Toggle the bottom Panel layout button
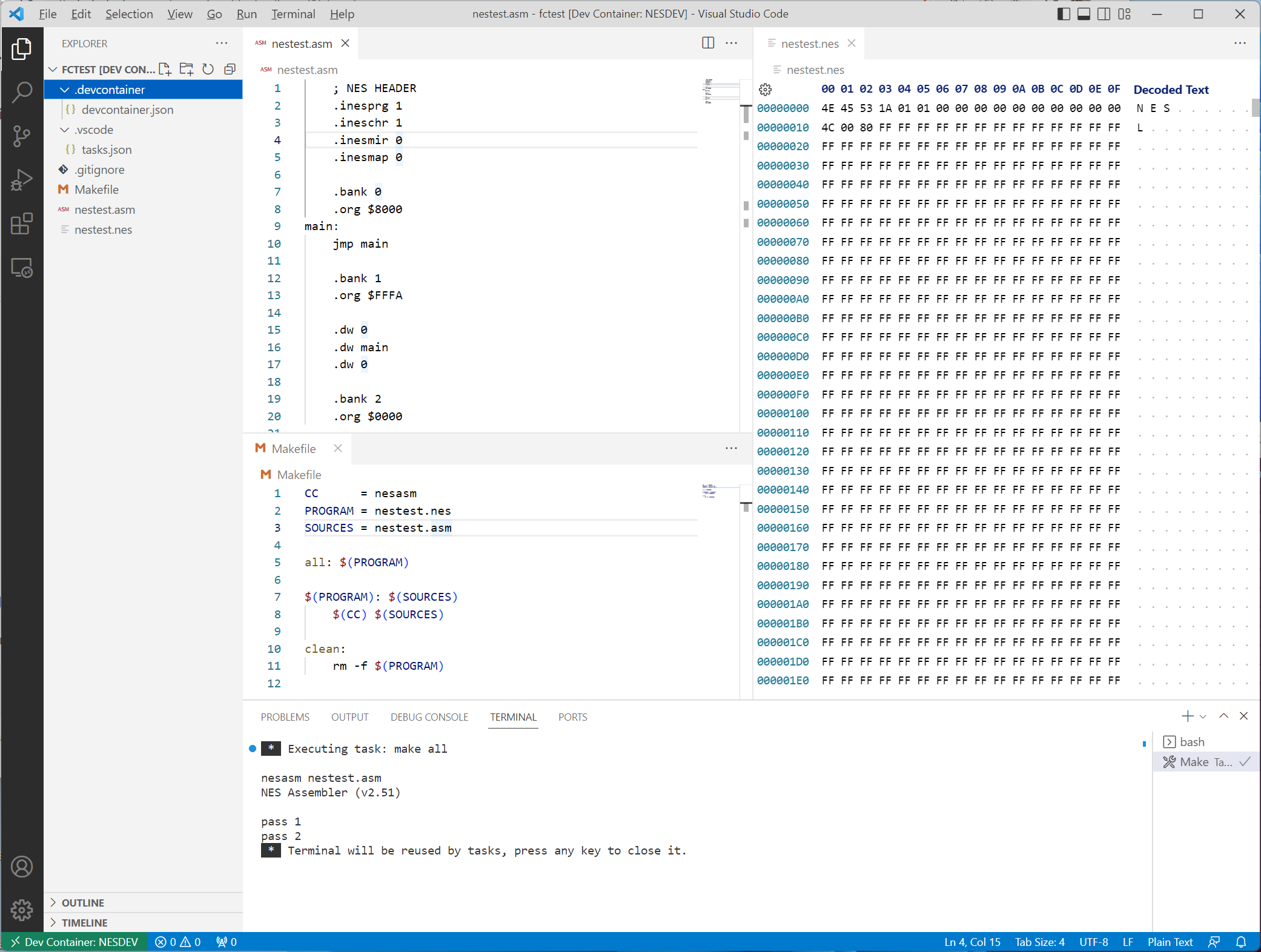1261x952 pixels. click(1084, 14)
